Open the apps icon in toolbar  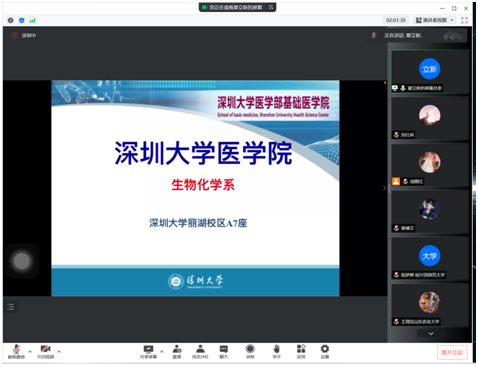301,352
